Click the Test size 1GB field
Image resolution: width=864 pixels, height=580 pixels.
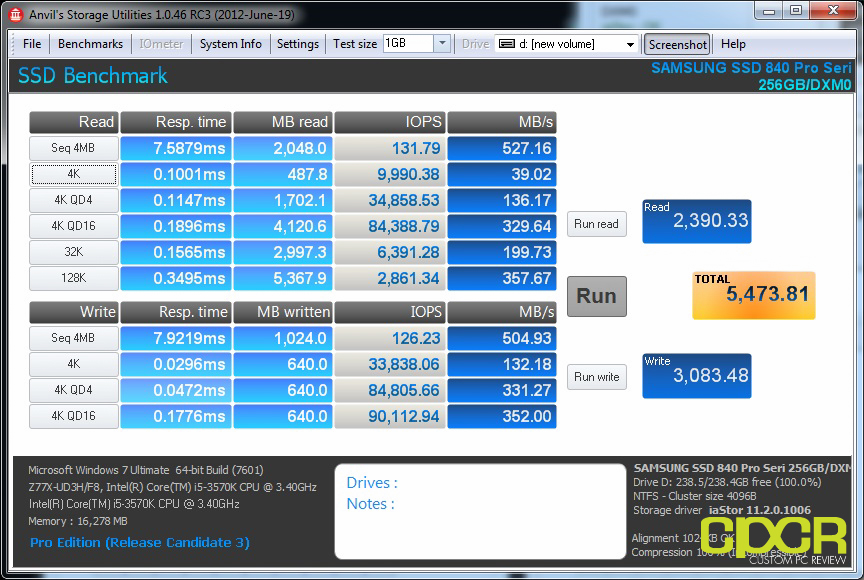click(x=408, y=44)
